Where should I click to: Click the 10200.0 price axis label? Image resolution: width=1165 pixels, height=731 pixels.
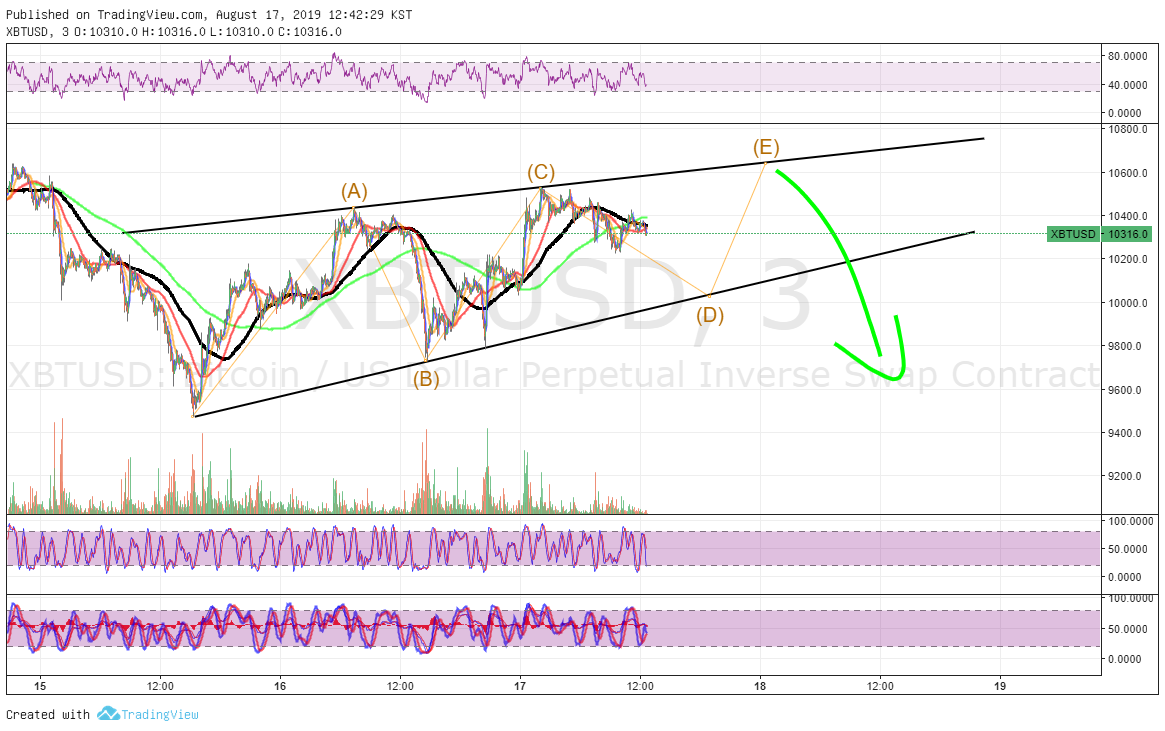click(x=1128, y=259)
